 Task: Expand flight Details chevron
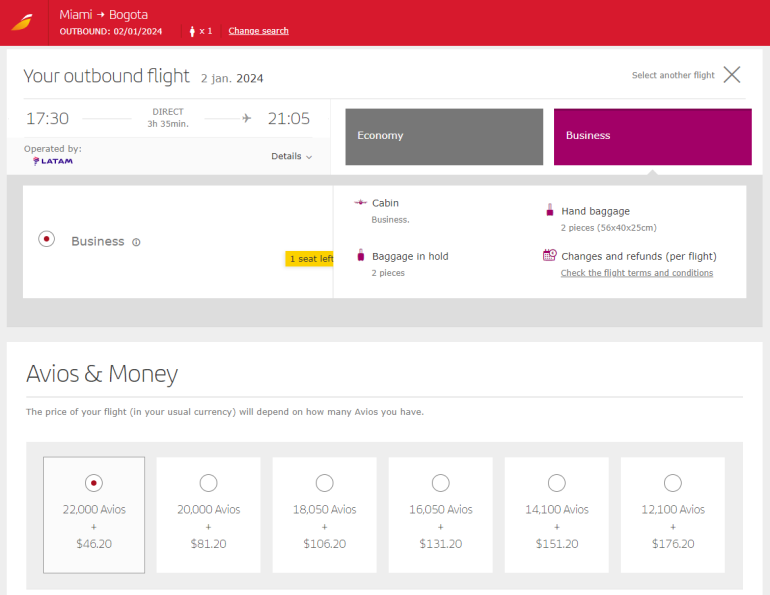(x=292, y=156)
